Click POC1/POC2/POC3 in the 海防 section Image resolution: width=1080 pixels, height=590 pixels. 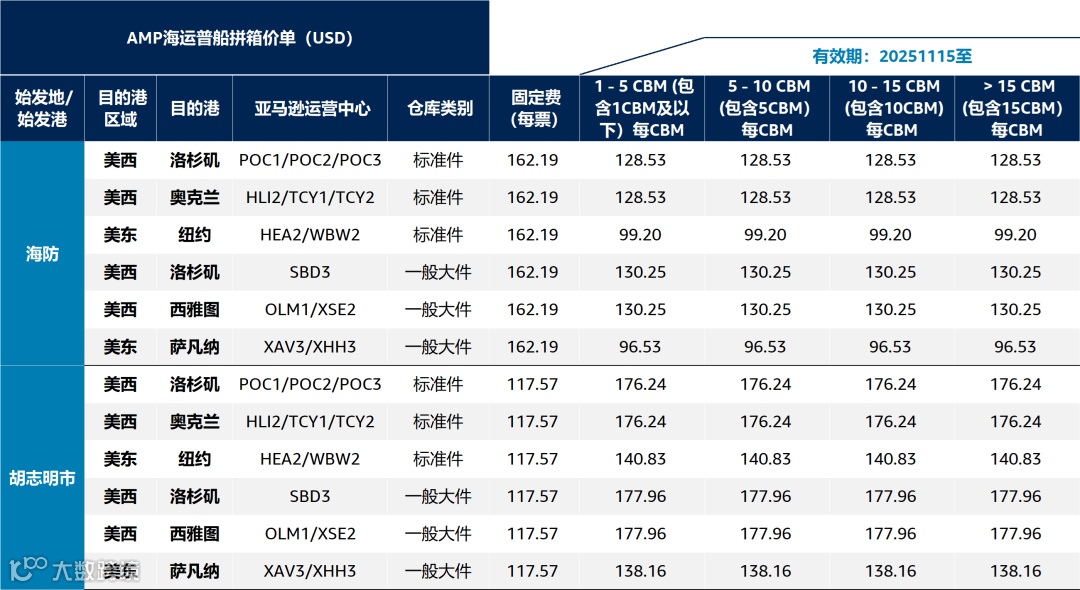[310, 160]
